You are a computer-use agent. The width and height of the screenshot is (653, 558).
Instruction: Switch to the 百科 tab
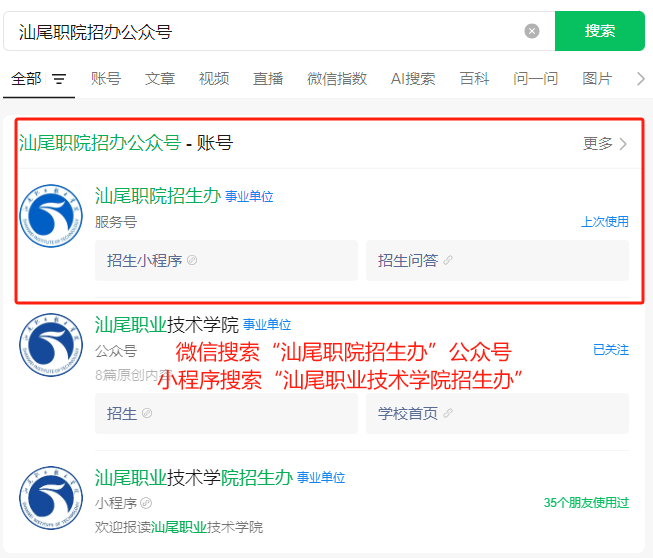click(474, 79)
